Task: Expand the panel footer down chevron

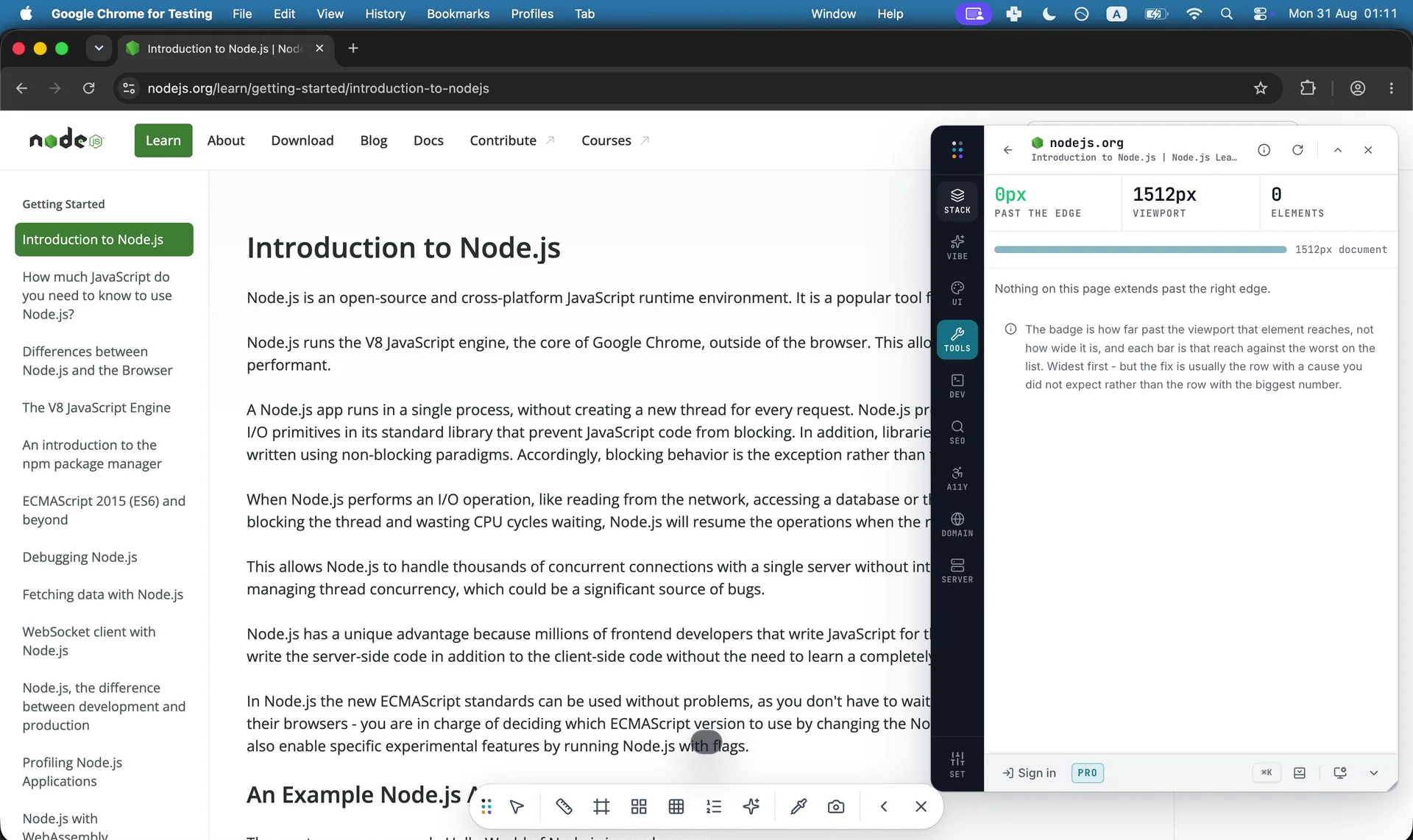Action: [1373, 773]
